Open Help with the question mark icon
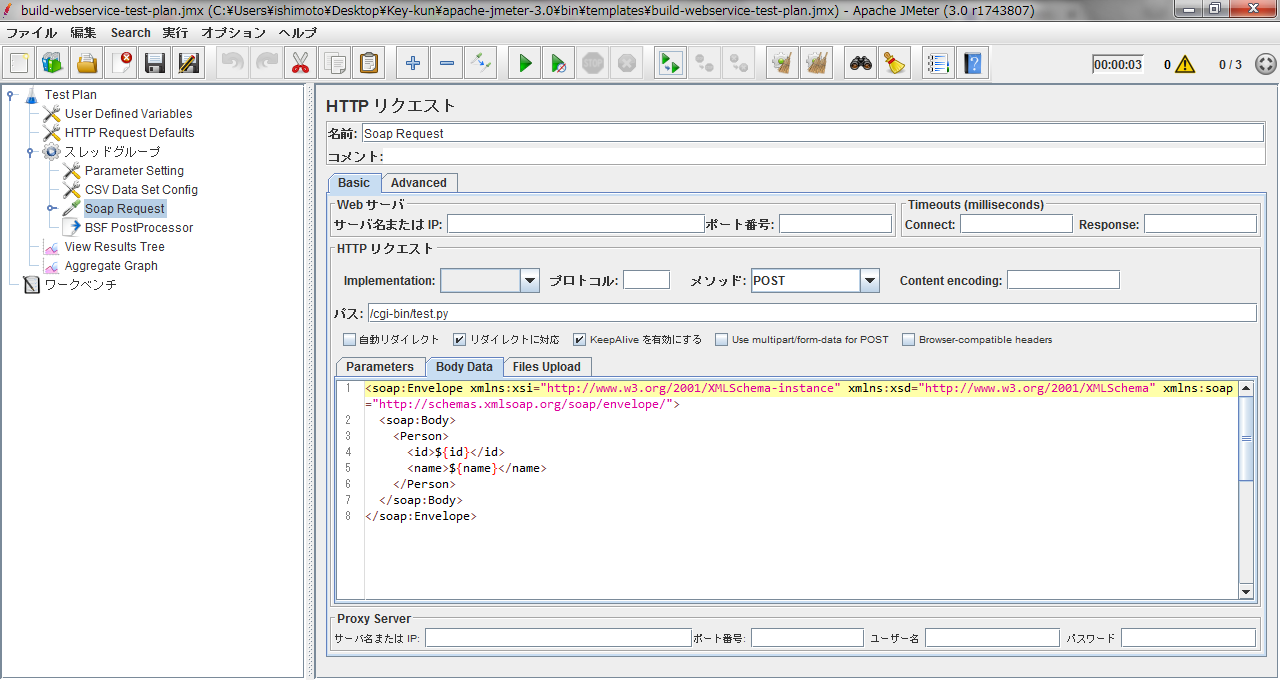 click(x=972, y=63)
